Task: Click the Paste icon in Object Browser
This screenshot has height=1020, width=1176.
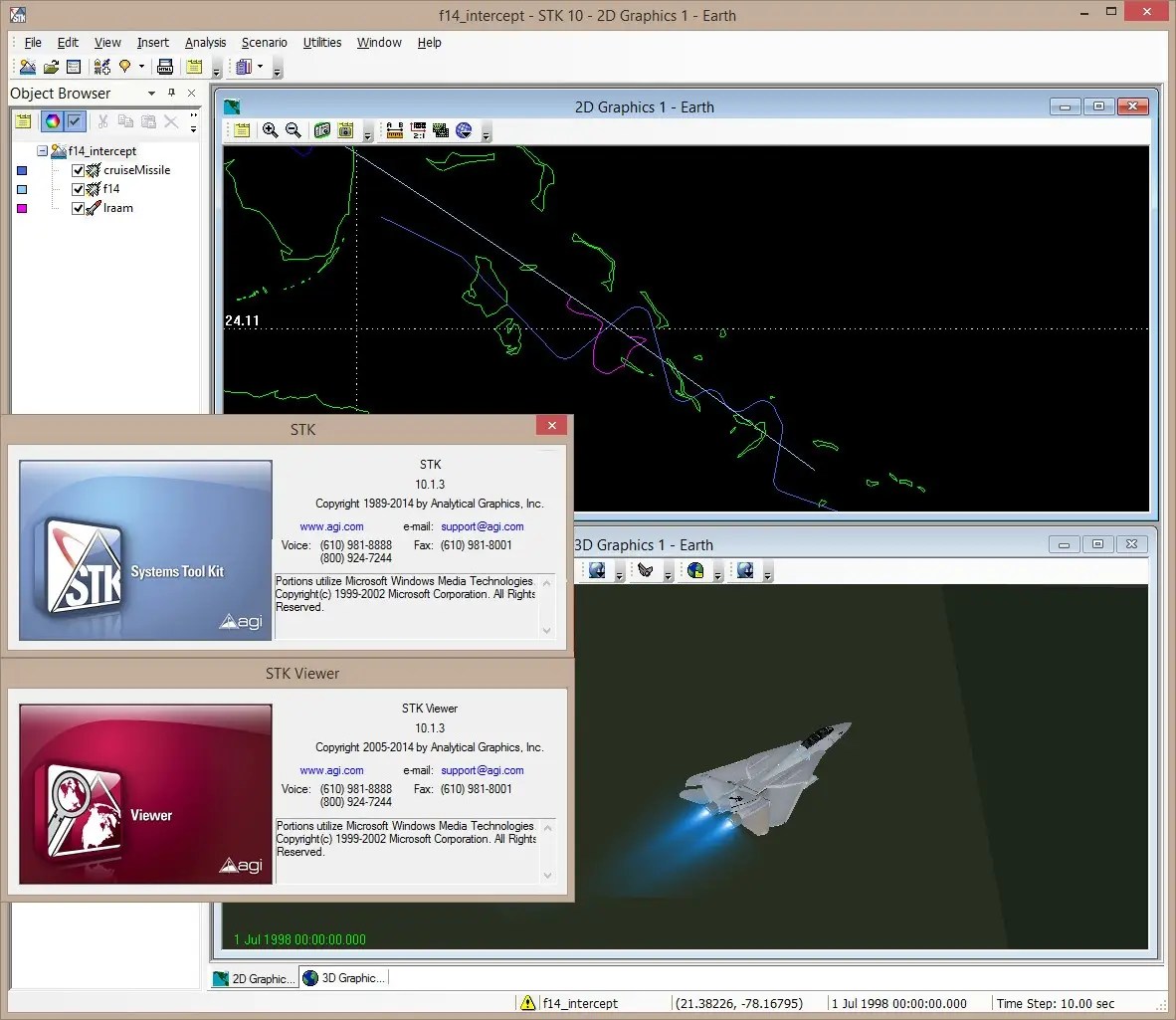Action: click(x=148, y=120)
